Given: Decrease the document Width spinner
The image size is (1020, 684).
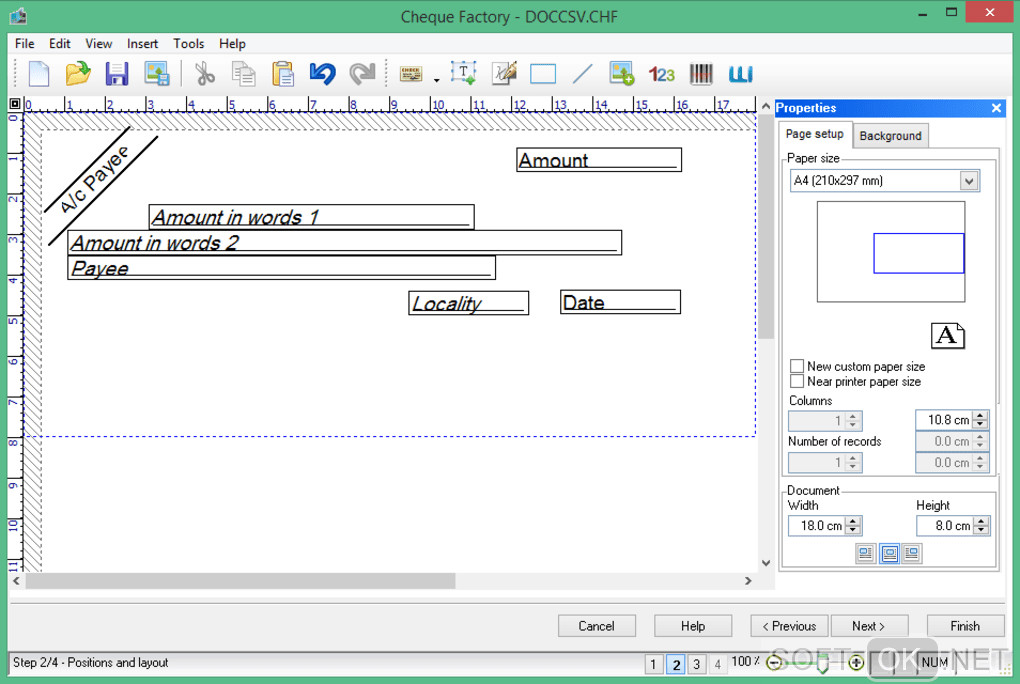Looking at the screenshot, I should click(853, 530).
